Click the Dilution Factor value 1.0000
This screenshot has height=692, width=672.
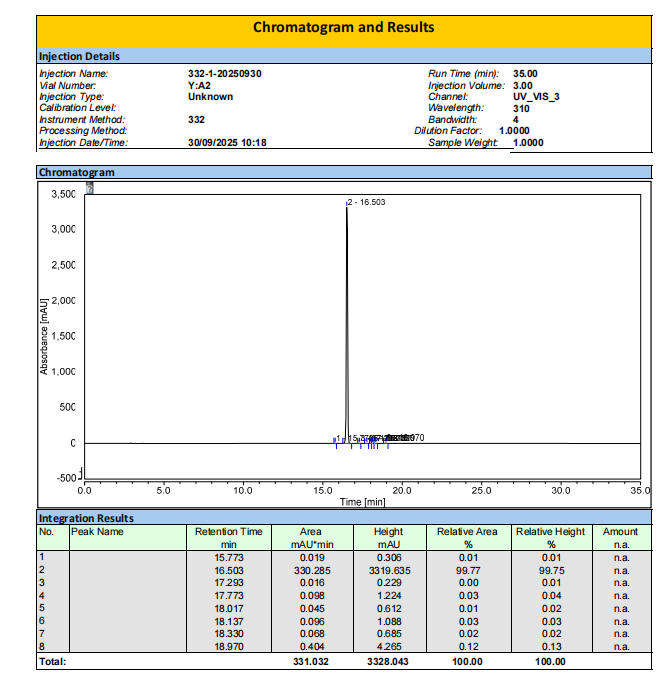(x=514, y=131)
